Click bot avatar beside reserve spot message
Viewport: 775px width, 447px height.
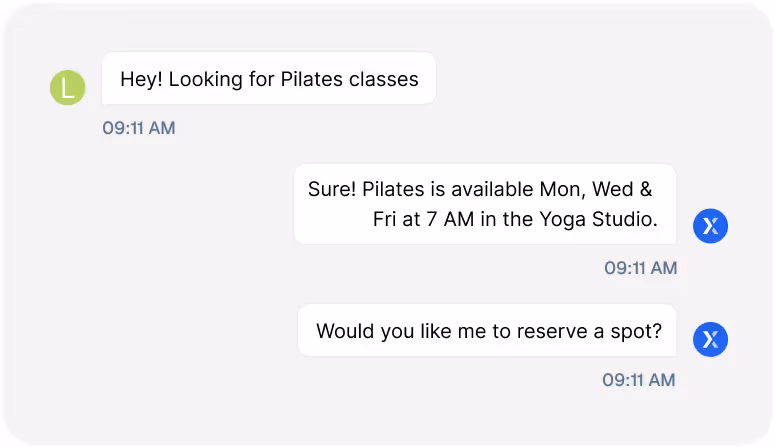(710, 340)
